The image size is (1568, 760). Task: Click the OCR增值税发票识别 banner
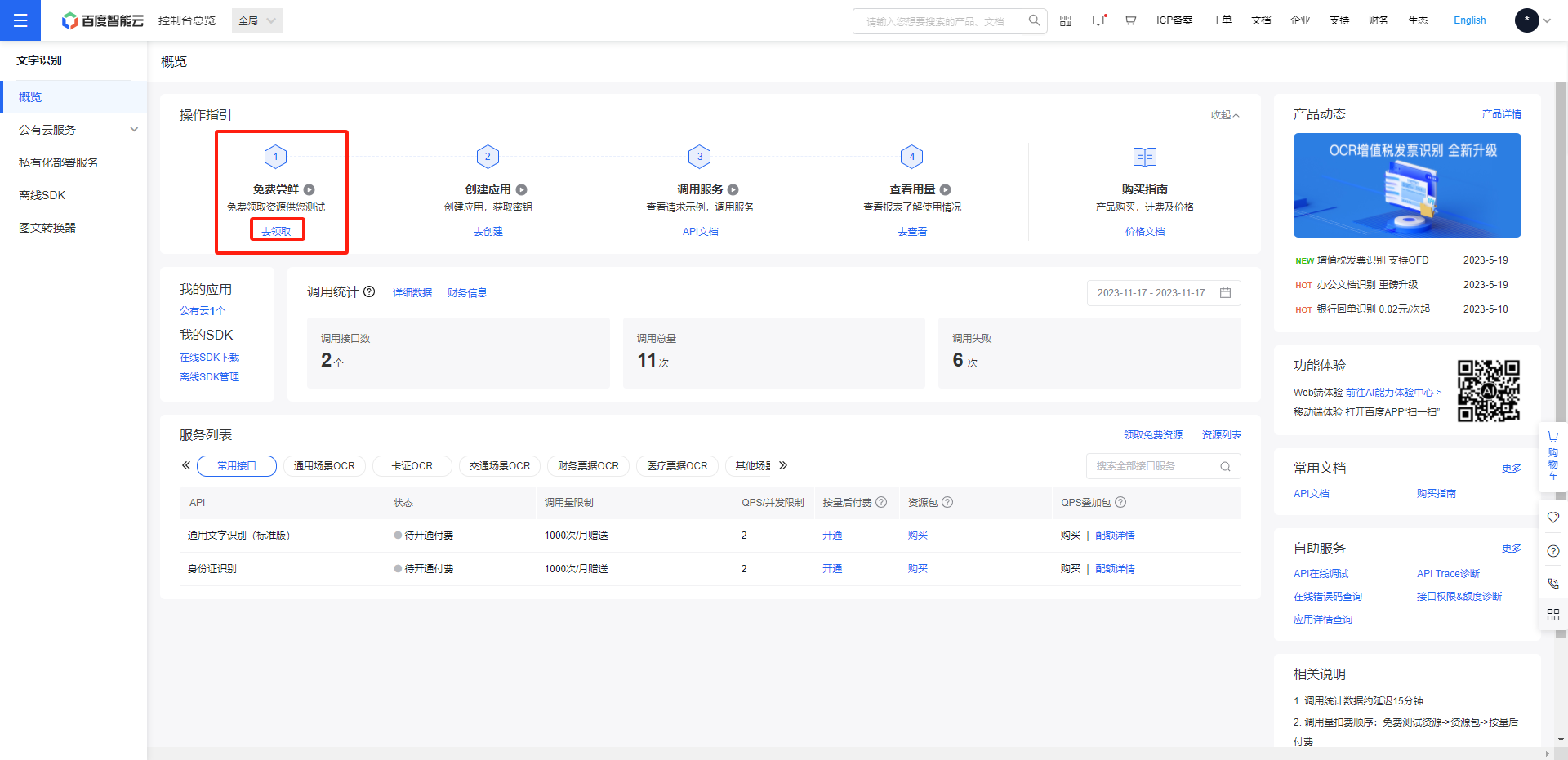1407,185
